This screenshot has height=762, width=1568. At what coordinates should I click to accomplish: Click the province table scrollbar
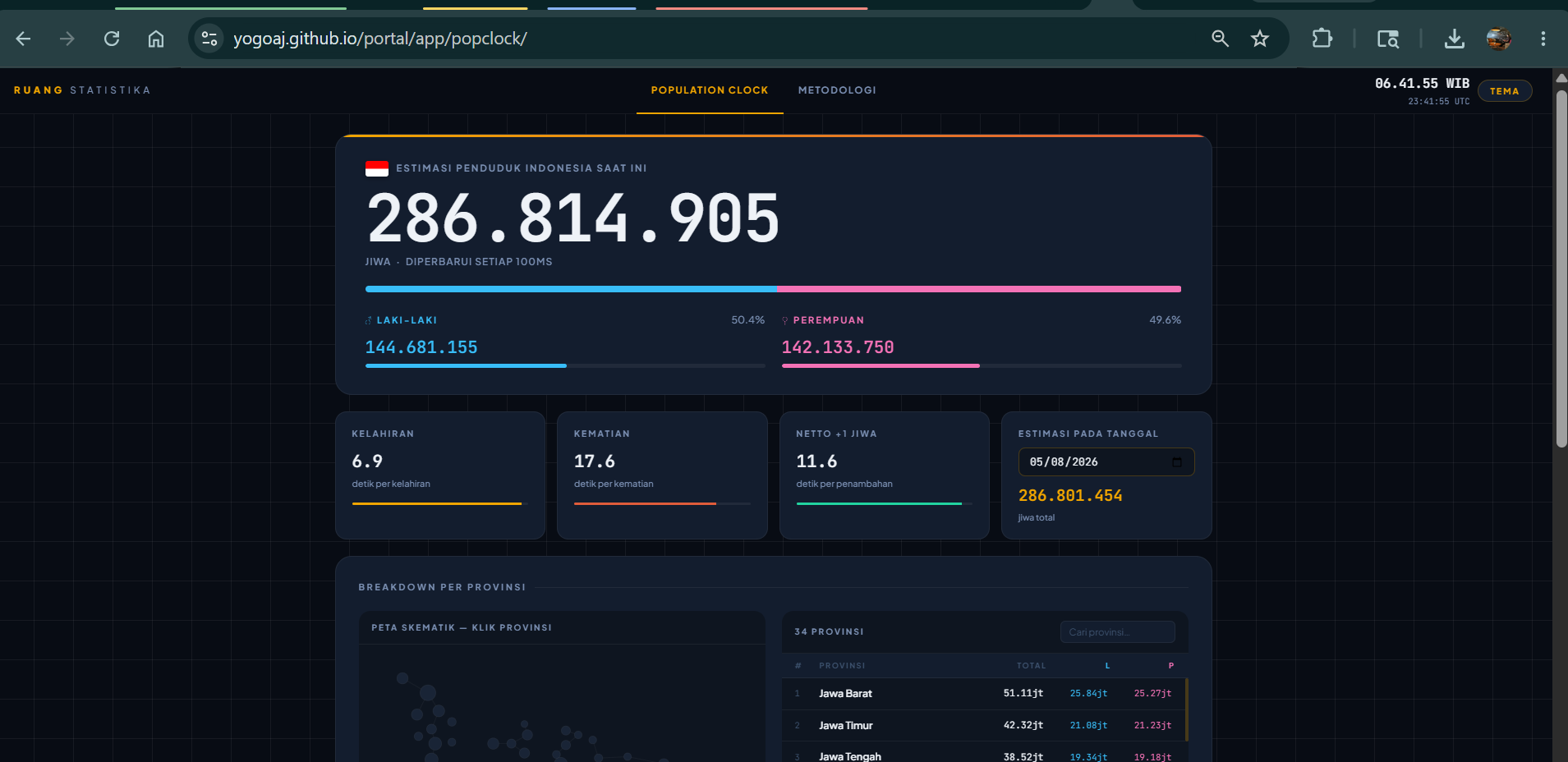pyautogui.click(x=1187, y=710)
